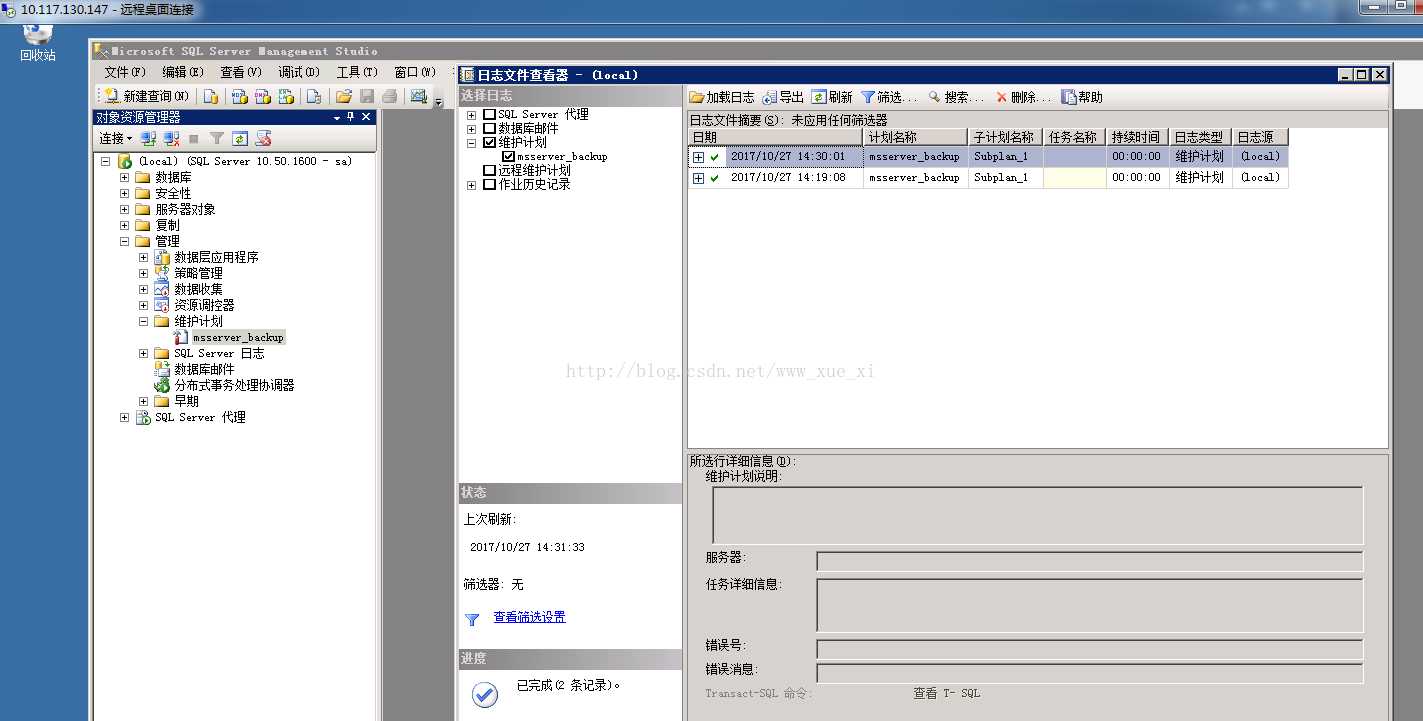Export the log using 导出

click(x=783, y=97)
